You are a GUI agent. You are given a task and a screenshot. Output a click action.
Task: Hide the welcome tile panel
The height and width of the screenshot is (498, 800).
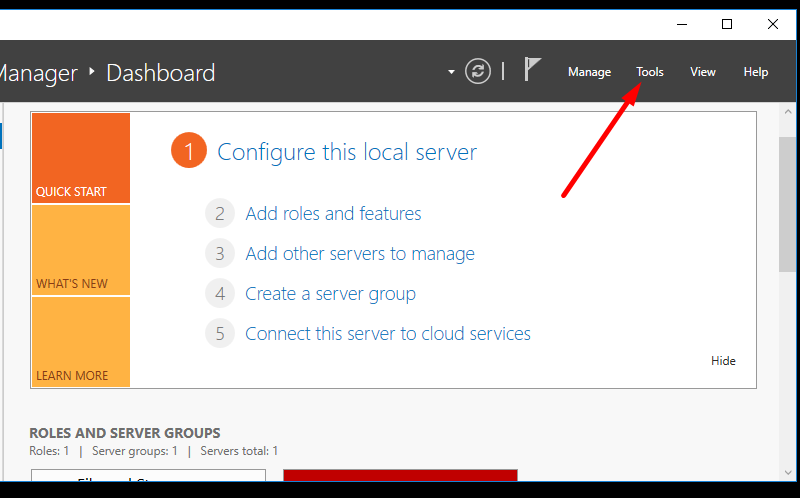tap(723, 361)
